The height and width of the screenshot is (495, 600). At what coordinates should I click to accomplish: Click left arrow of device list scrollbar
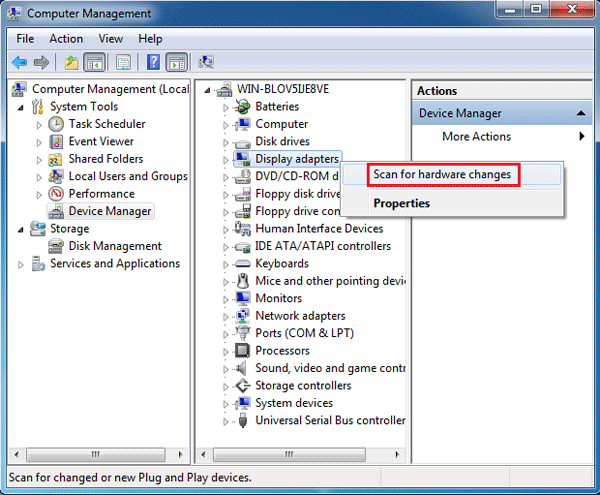pos(203,454)
